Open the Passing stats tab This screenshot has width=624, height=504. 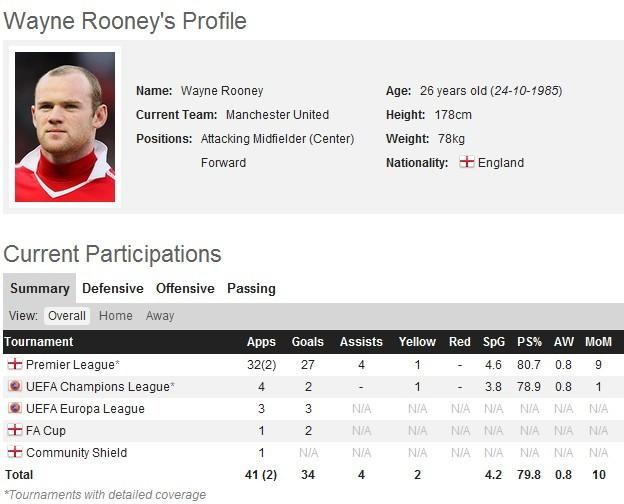coord(251,288)
